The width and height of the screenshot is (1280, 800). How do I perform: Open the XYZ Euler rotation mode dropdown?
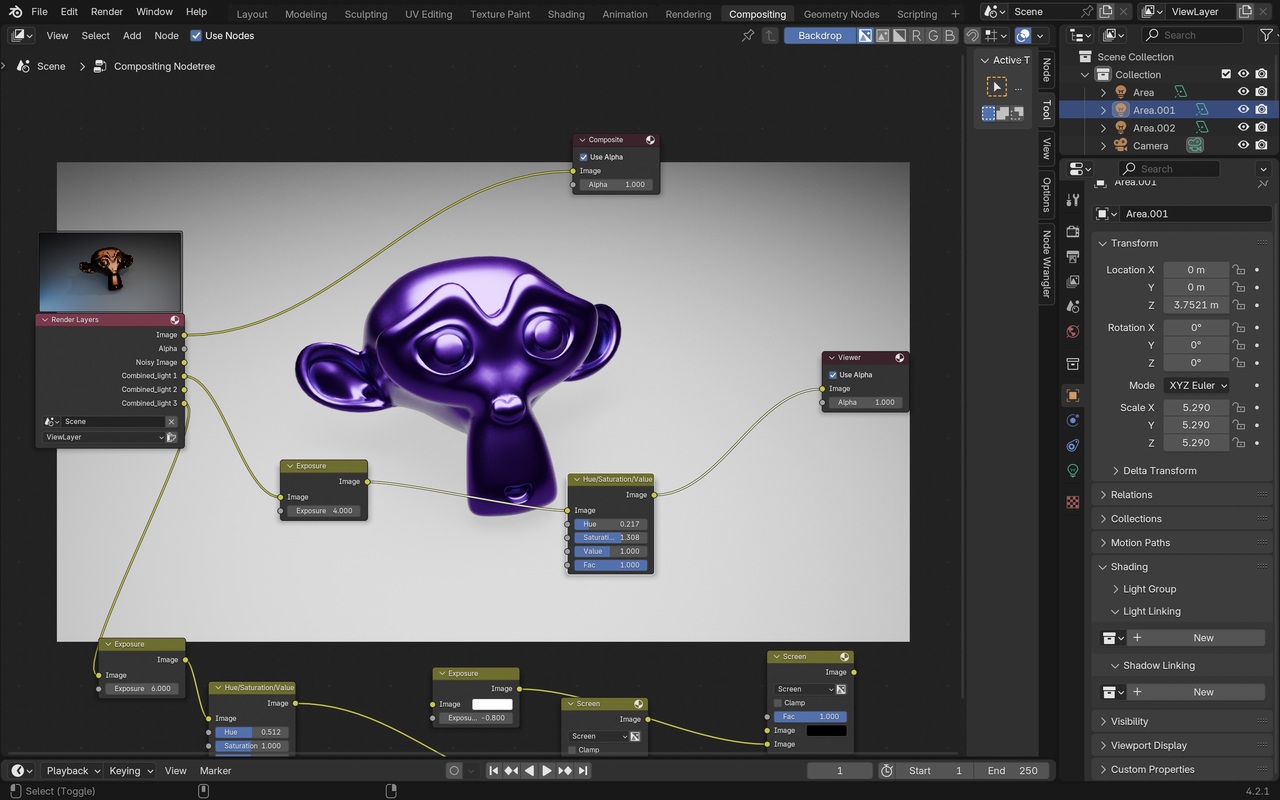tap(1196, 385)
